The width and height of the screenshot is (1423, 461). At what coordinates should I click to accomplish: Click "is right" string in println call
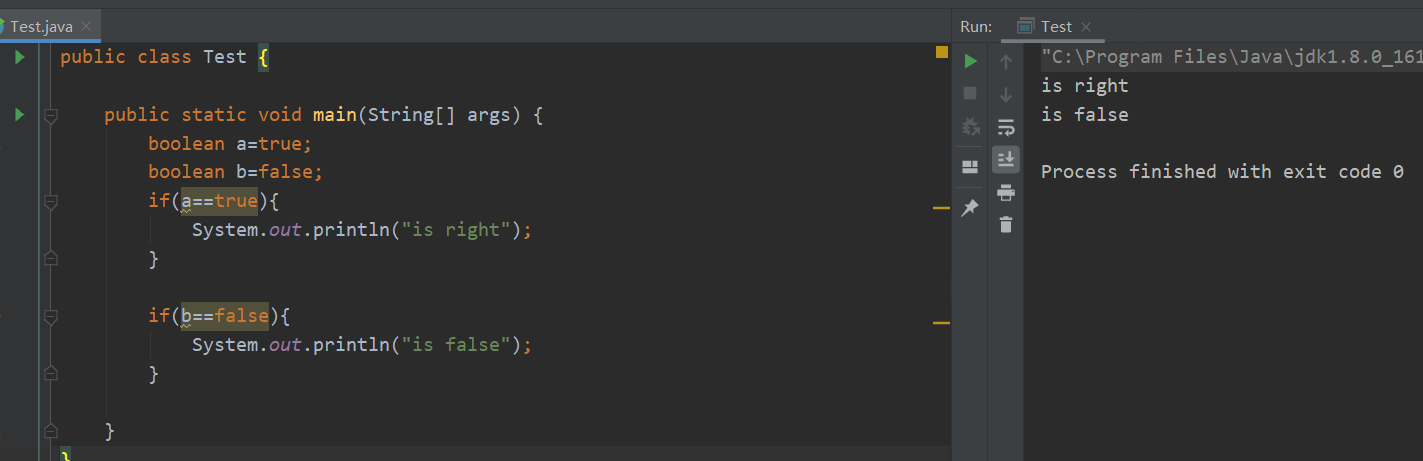point(457,230)
